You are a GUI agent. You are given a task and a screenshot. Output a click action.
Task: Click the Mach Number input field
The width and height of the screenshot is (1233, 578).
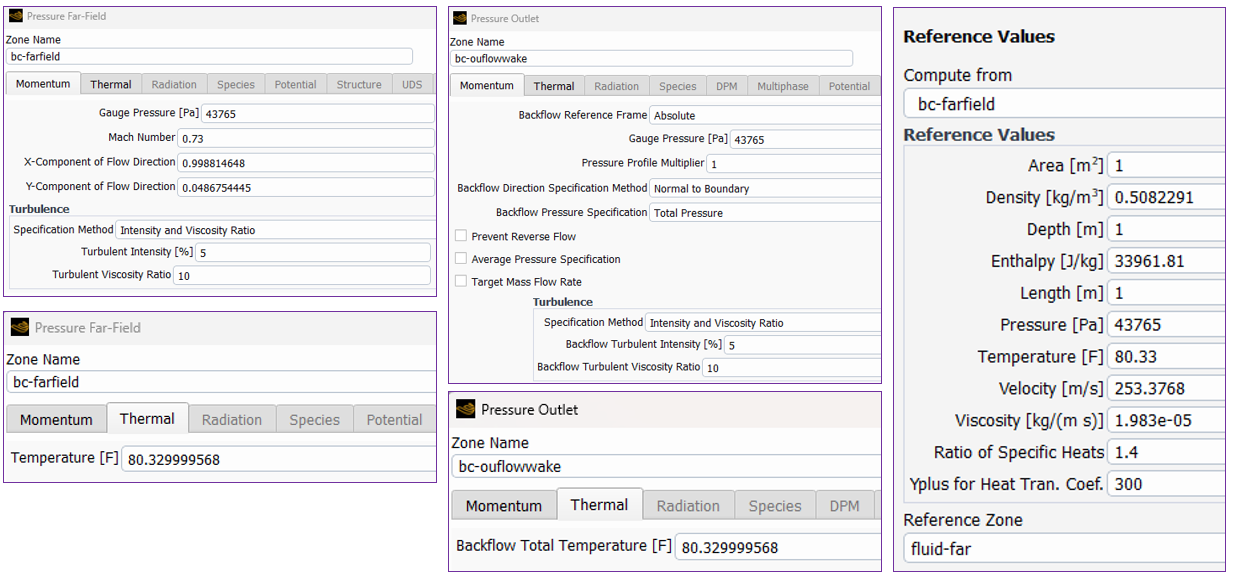coord(306,138)
